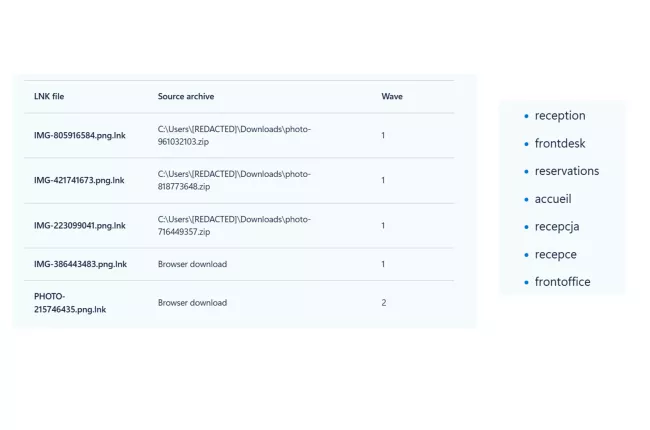Select the path ending photo-818773648.zip
Screen dimensions: 650x430
point(234,180)
